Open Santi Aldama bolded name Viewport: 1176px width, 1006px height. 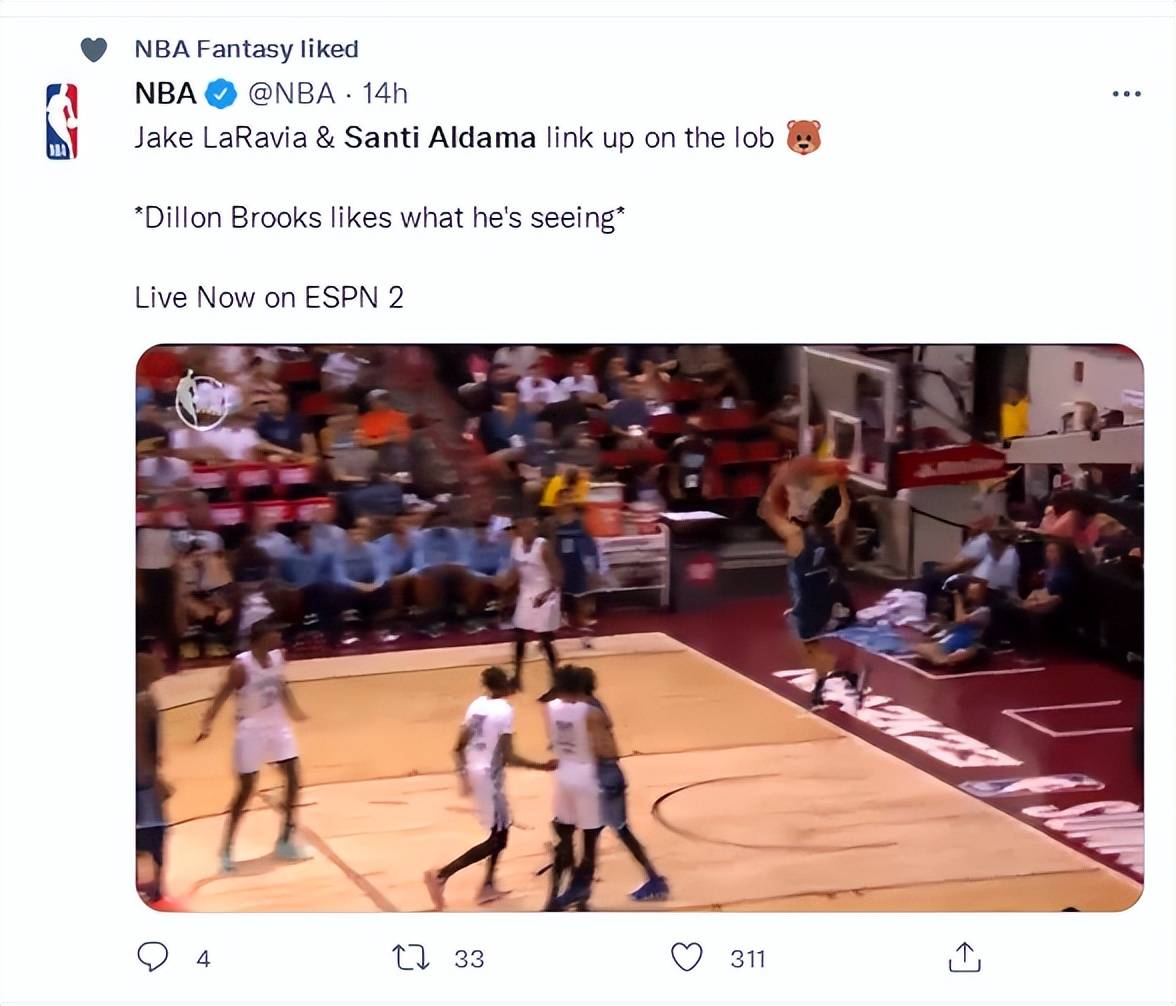tap(440, 138)
